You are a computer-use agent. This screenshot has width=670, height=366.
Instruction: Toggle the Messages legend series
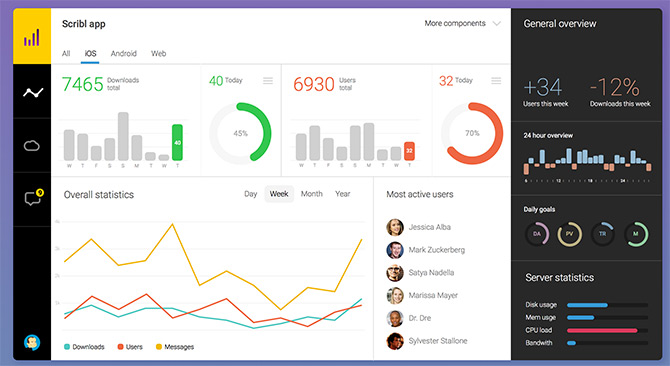pyautogui.click(x=175, y=347)
